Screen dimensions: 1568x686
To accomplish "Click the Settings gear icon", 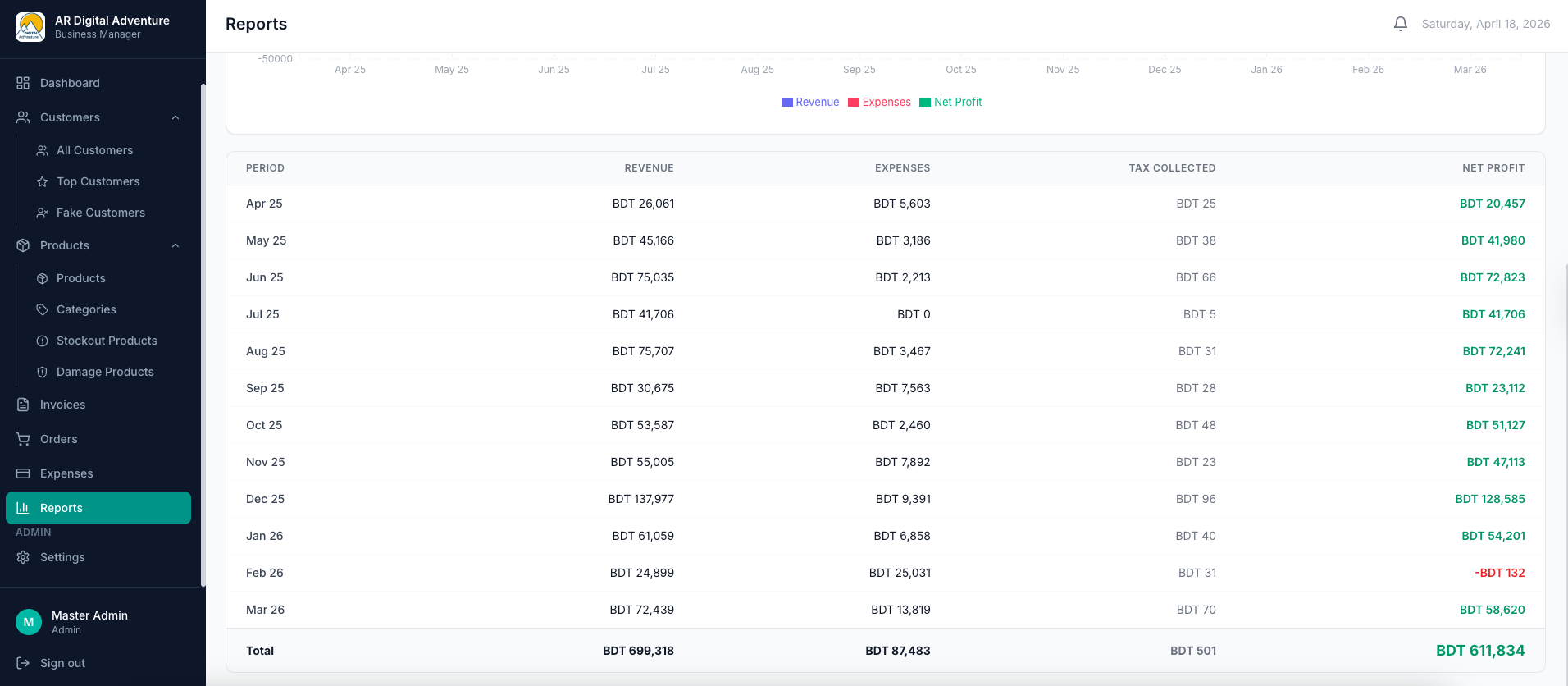I will click(23, 557).
